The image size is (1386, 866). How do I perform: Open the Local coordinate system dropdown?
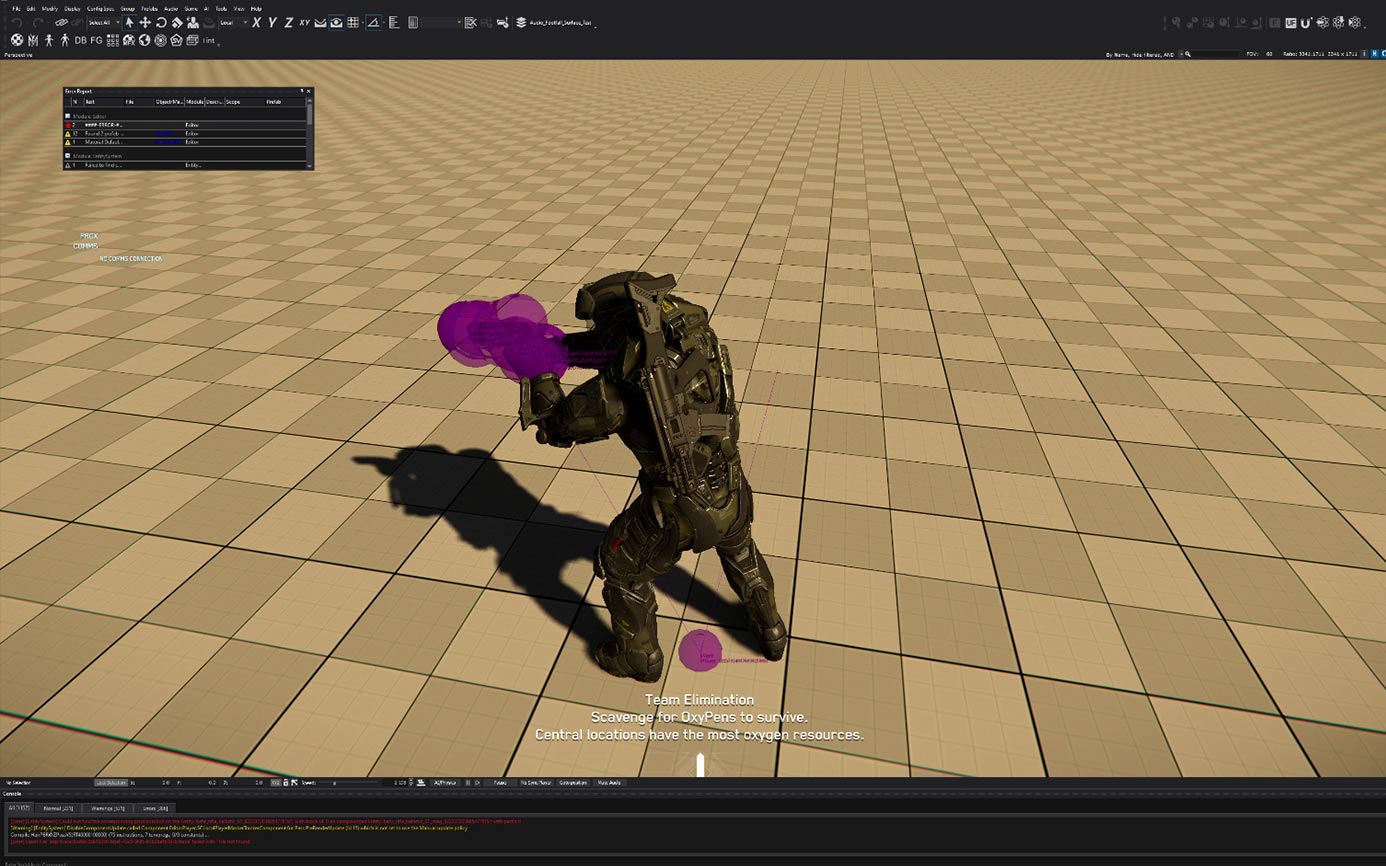tap(233, 22)
